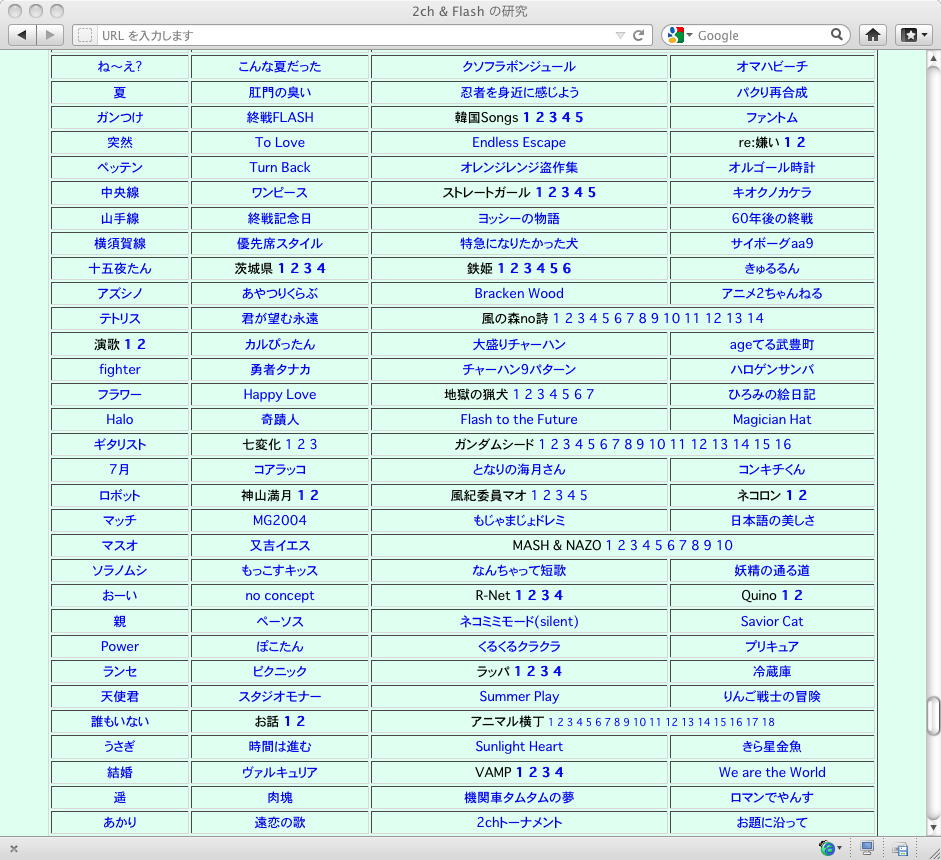The image size is (941, 860).
Task: Click the vertical scrollbar thumb
Action: pos(933,715)
